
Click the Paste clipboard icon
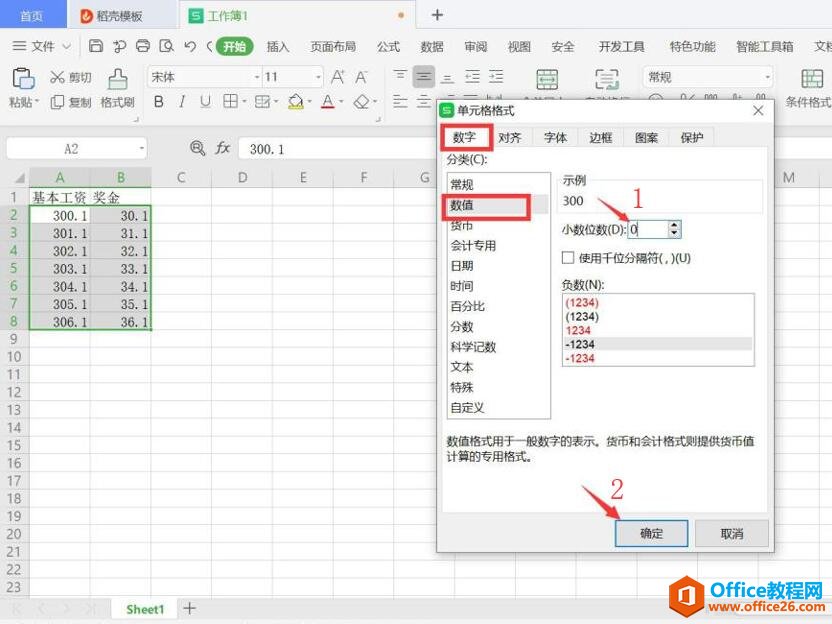point(23,79)
